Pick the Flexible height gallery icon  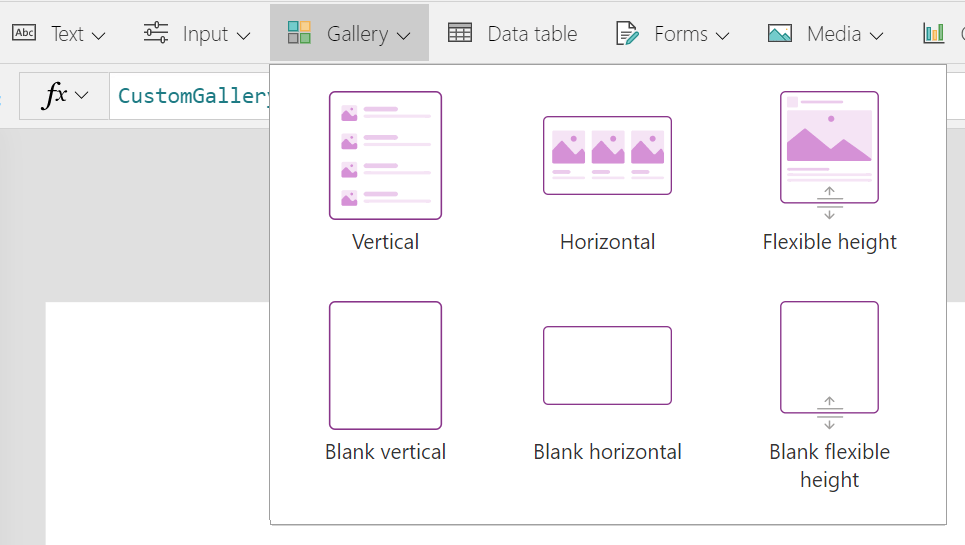click(829, 148)
